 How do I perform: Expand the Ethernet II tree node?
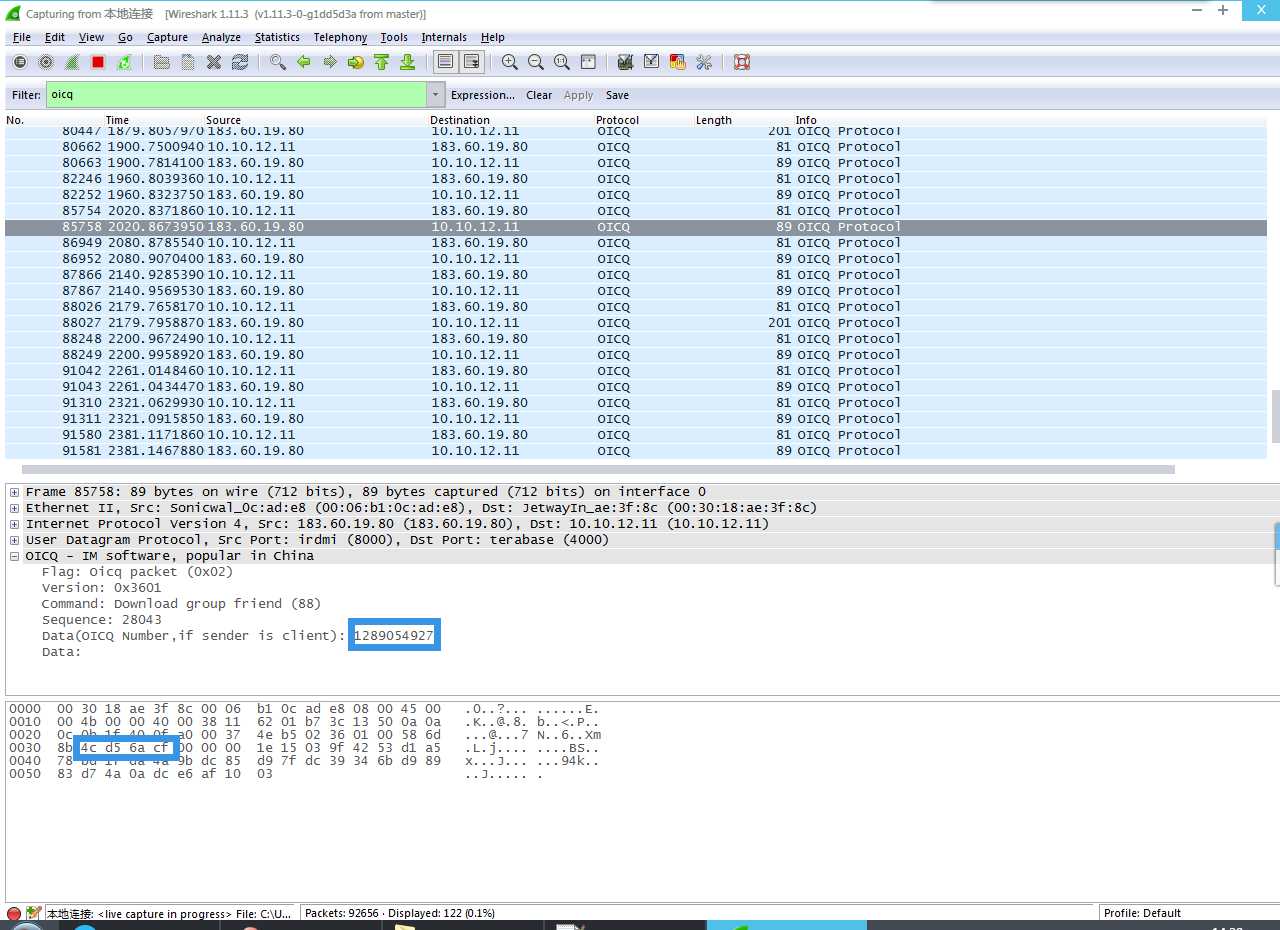point(14,508)
